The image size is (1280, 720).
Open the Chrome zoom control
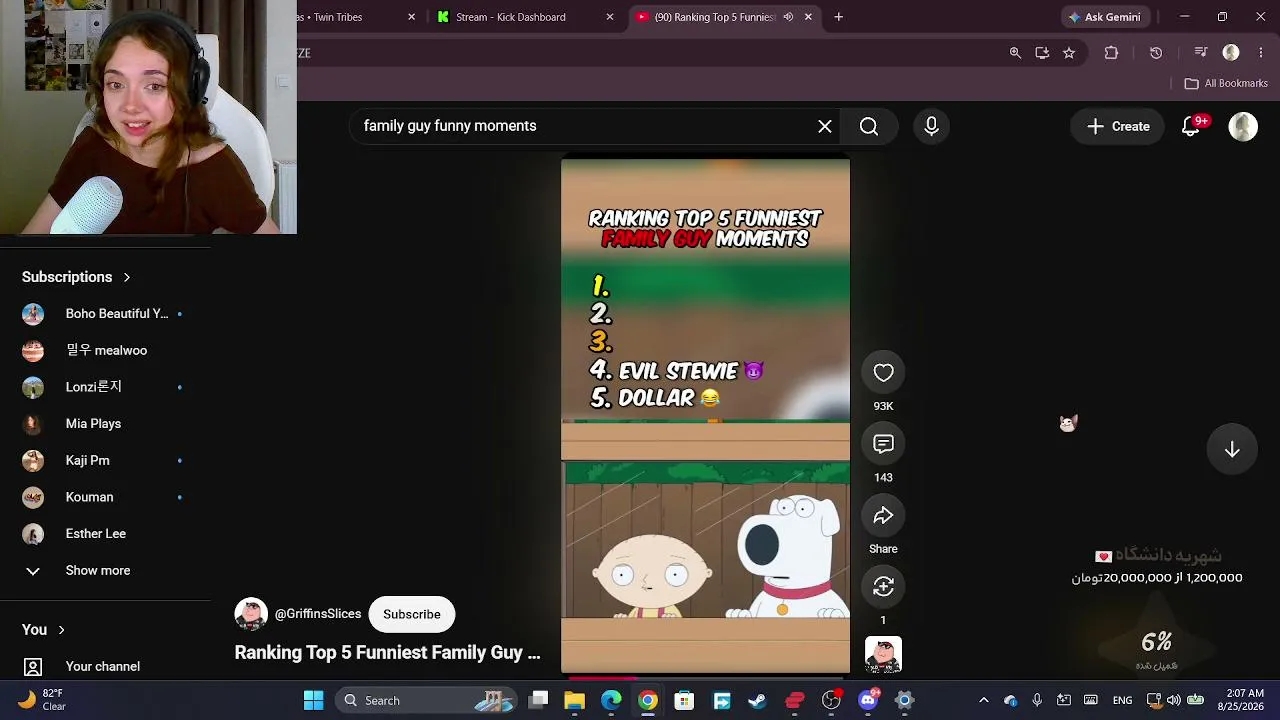(x=1015, y=53)
